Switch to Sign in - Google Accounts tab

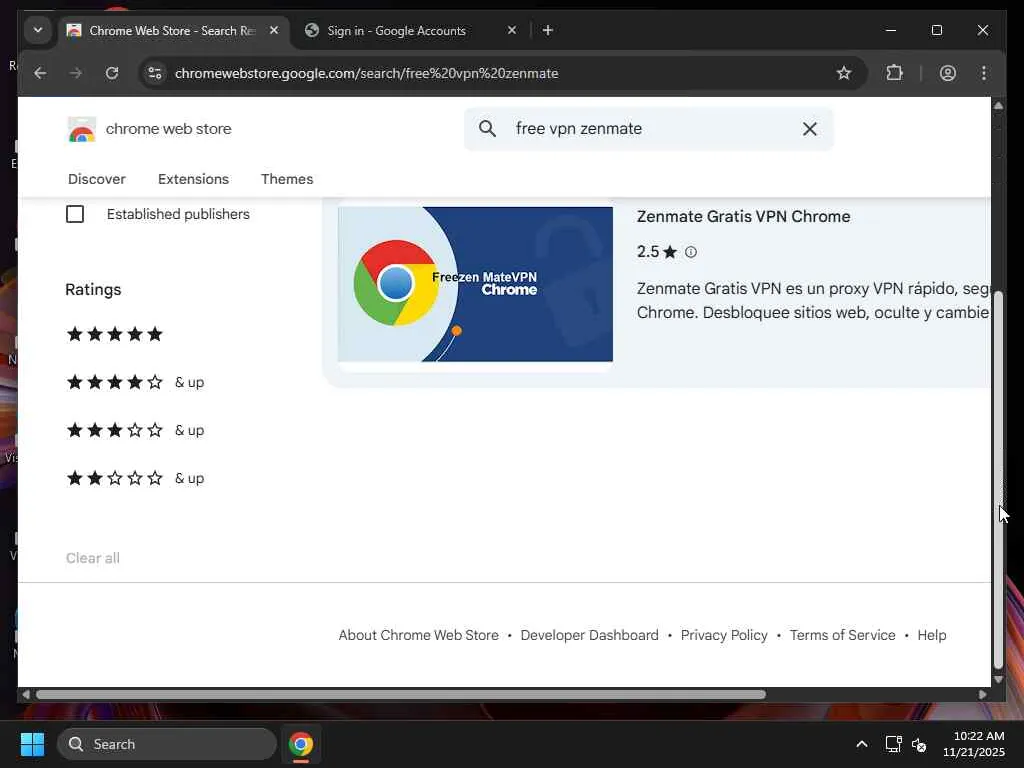point(396,31)
